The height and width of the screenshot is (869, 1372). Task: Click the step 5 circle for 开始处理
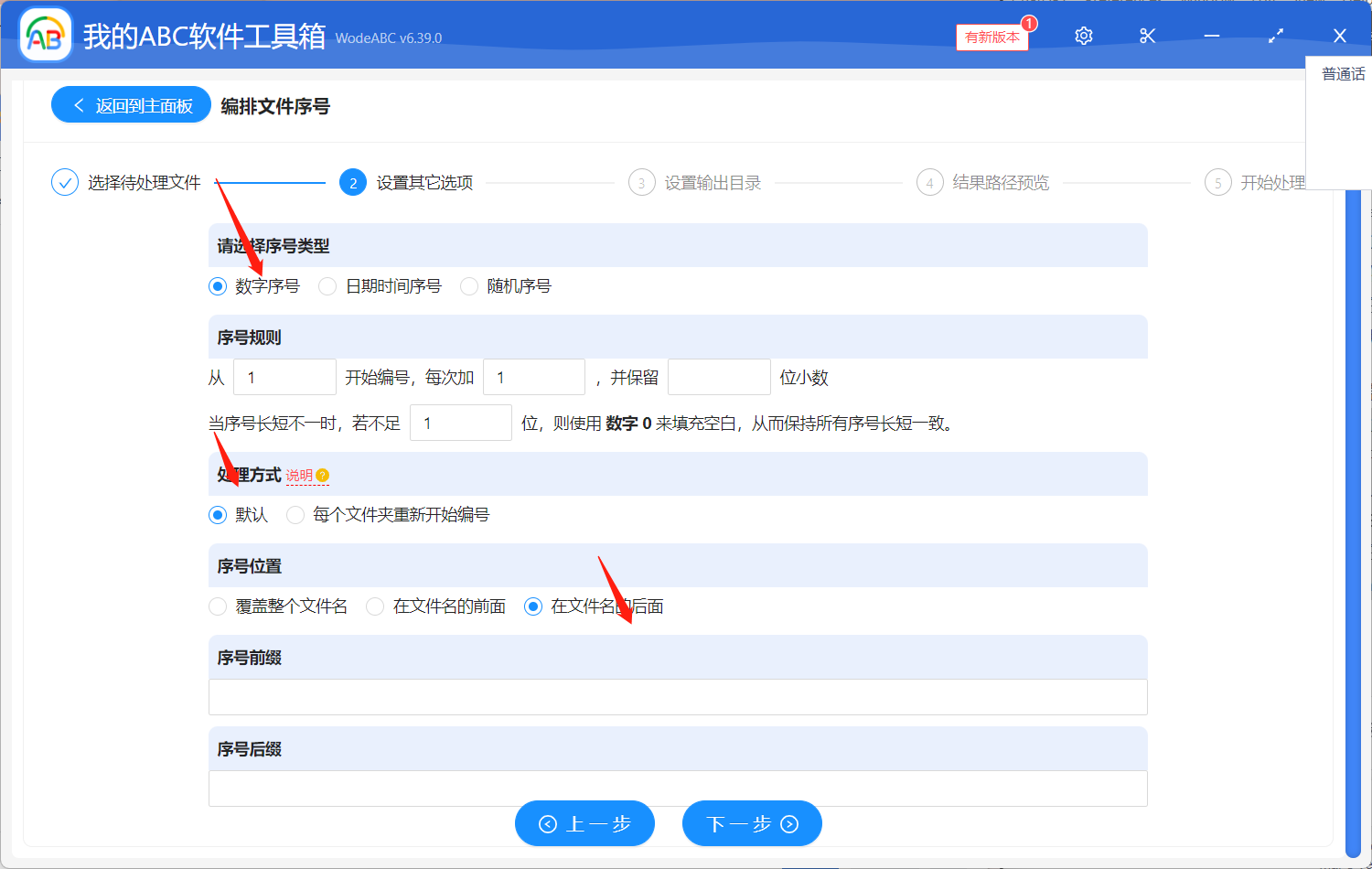coord(1217,182)
